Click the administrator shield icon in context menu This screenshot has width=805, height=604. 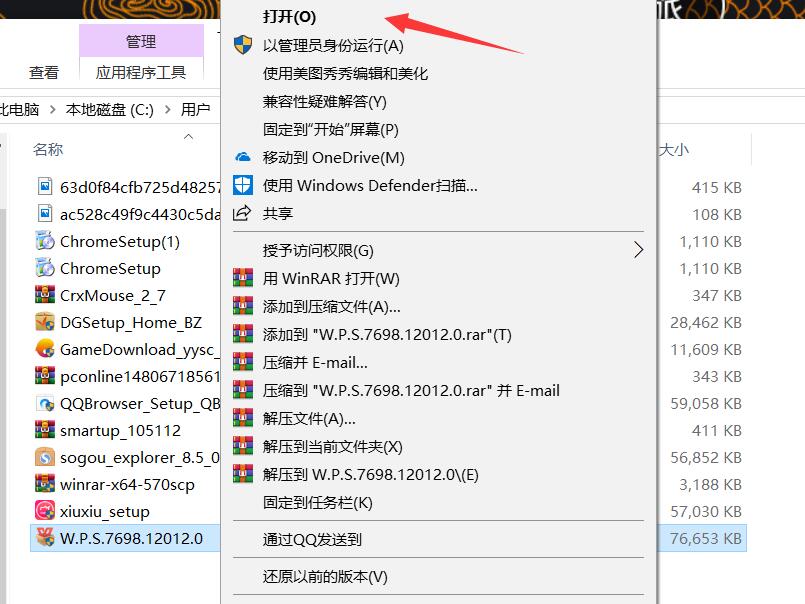click(243, 45)
